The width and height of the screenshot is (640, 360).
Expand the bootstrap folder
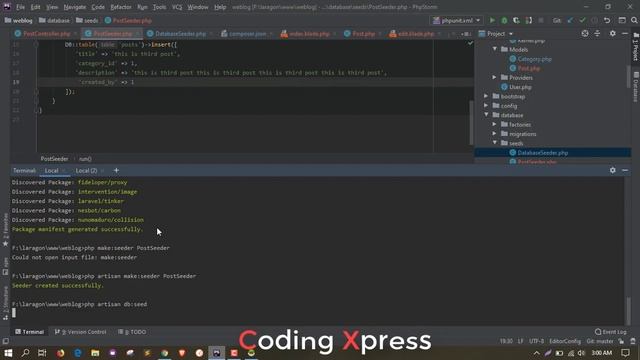486,96
